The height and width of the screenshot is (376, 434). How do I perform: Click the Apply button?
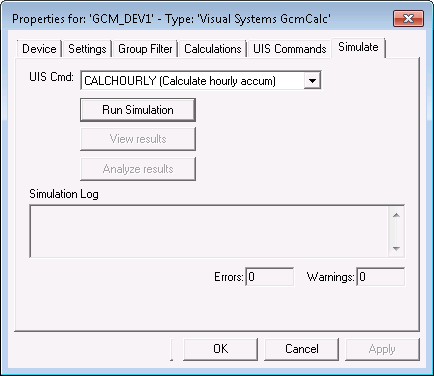click(x=382, y=349)
